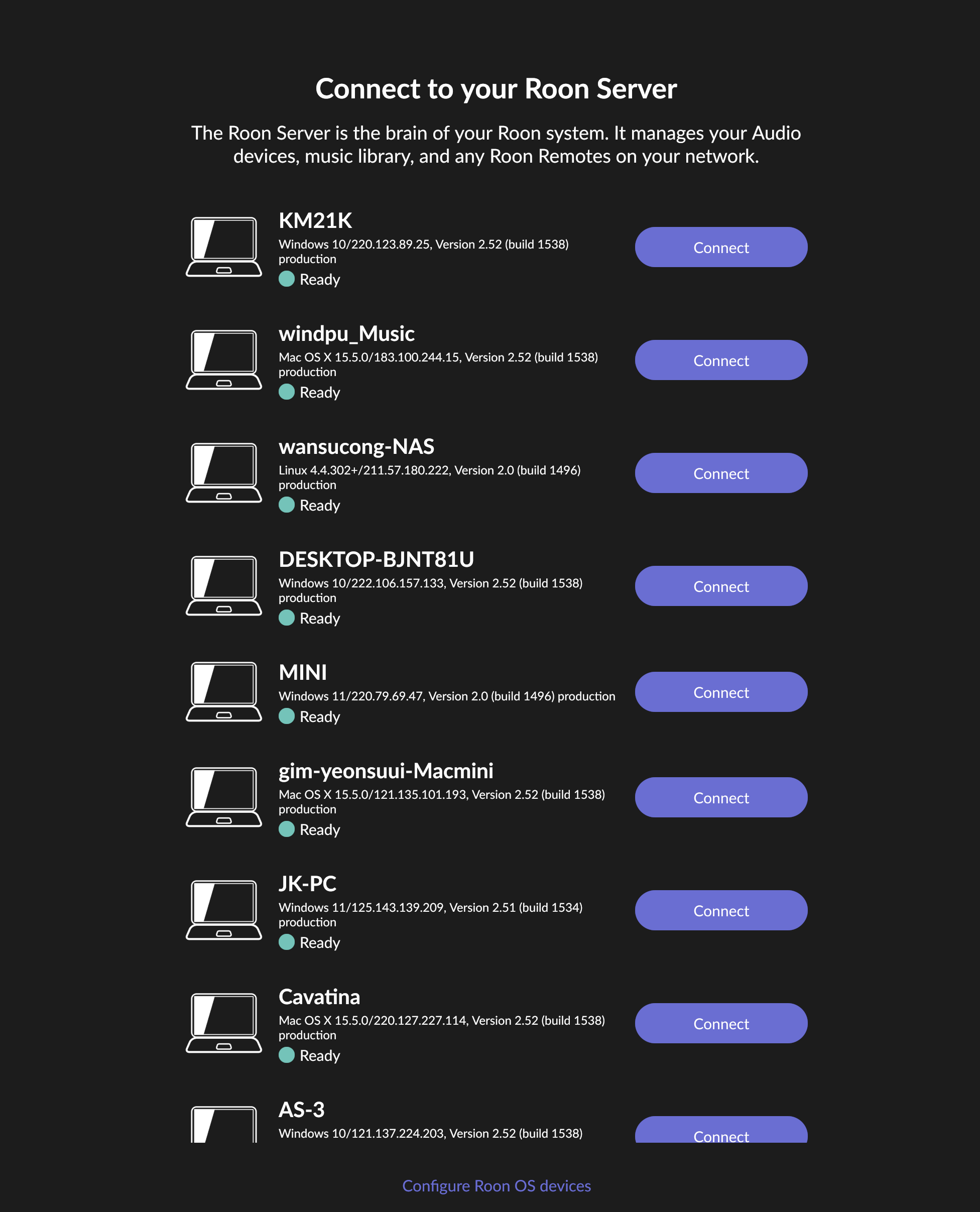Select the gim-yeonsuui-Macmini laptop icon

click(x=224, y=798)
